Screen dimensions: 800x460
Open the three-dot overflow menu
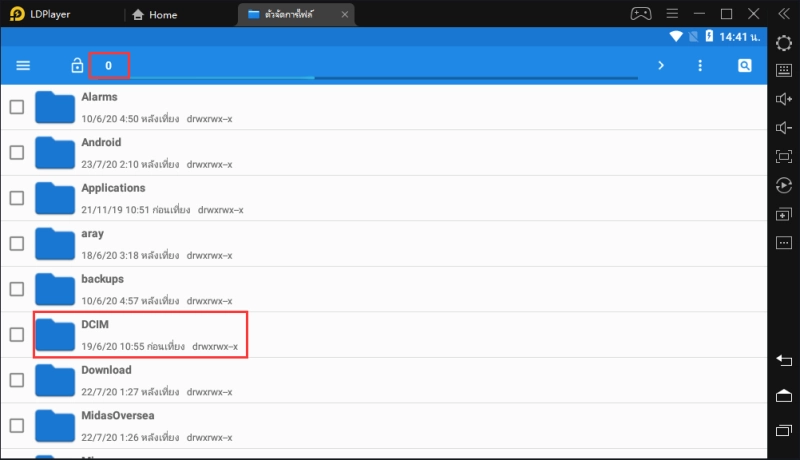pos(700,66)
